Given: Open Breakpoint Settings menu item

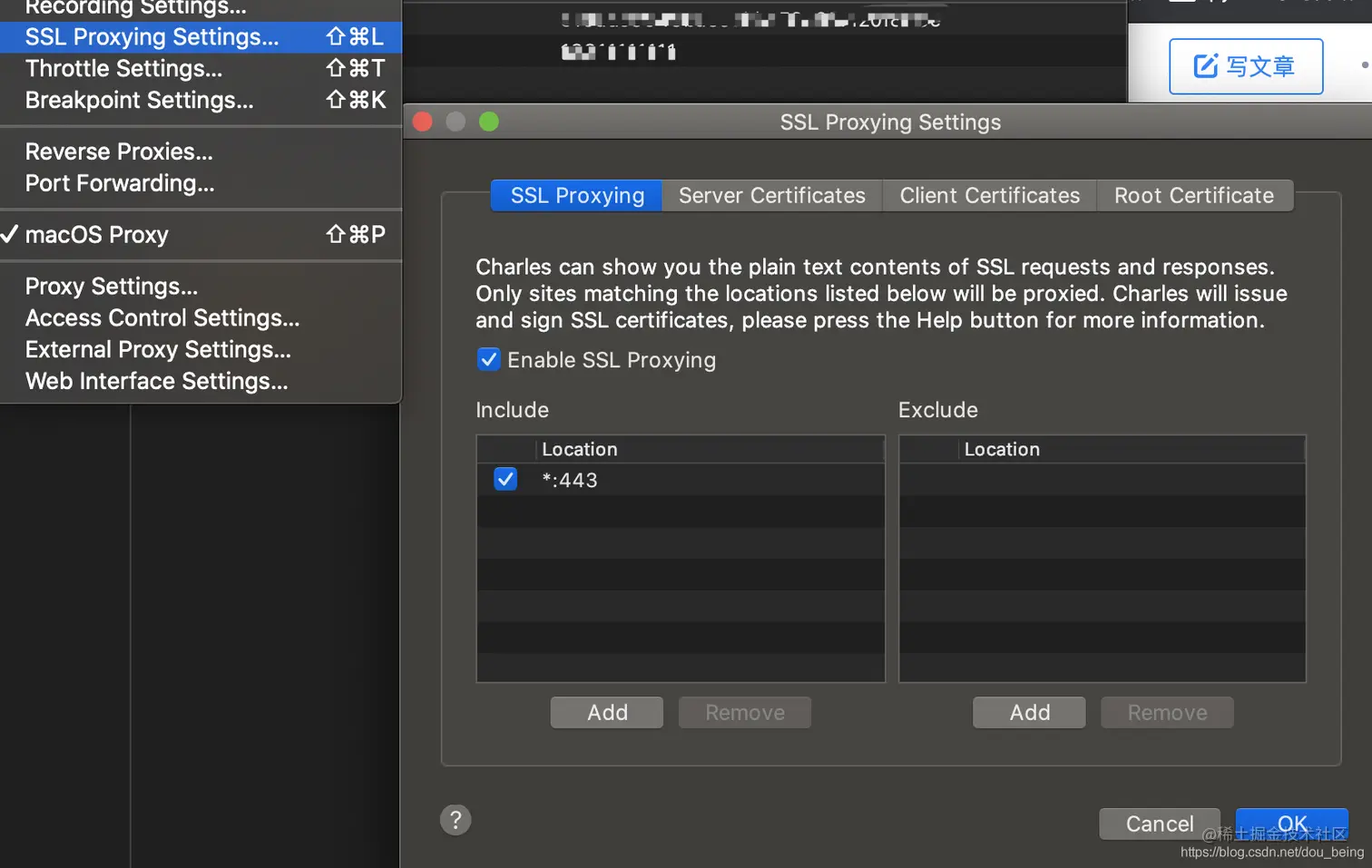Looking at the screenshot, I should click(201, 101).
